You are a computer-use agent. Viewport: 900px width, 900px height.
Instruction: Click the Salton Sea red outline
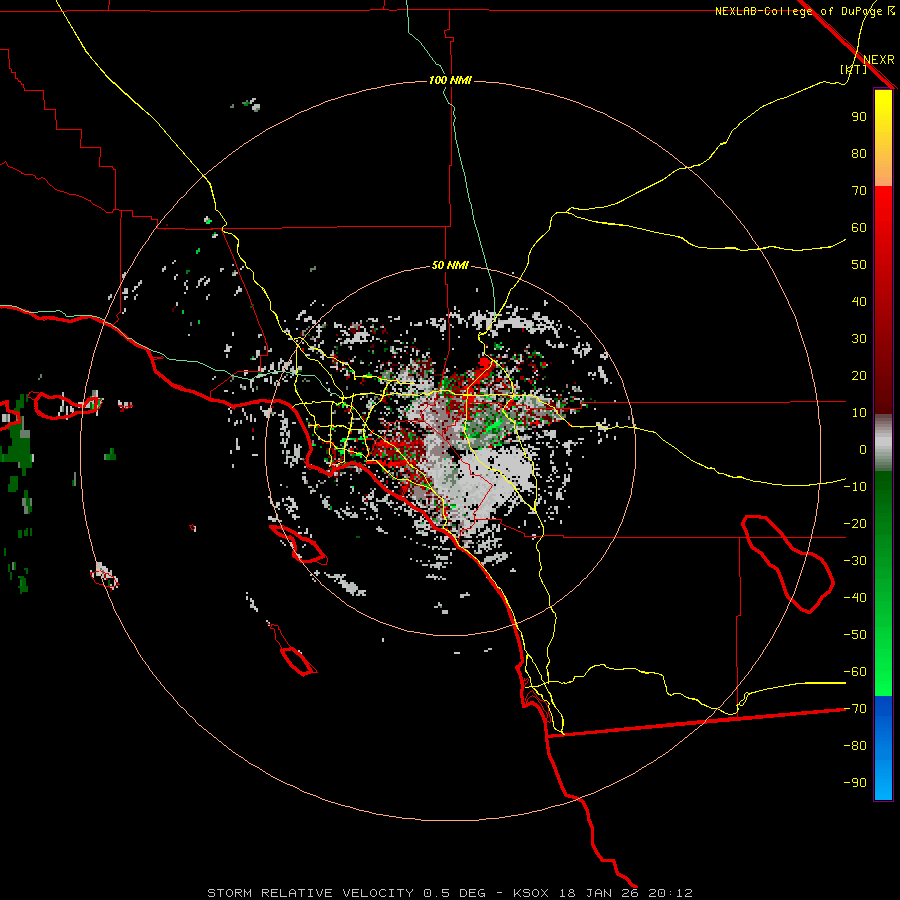(x=788, y=563)
